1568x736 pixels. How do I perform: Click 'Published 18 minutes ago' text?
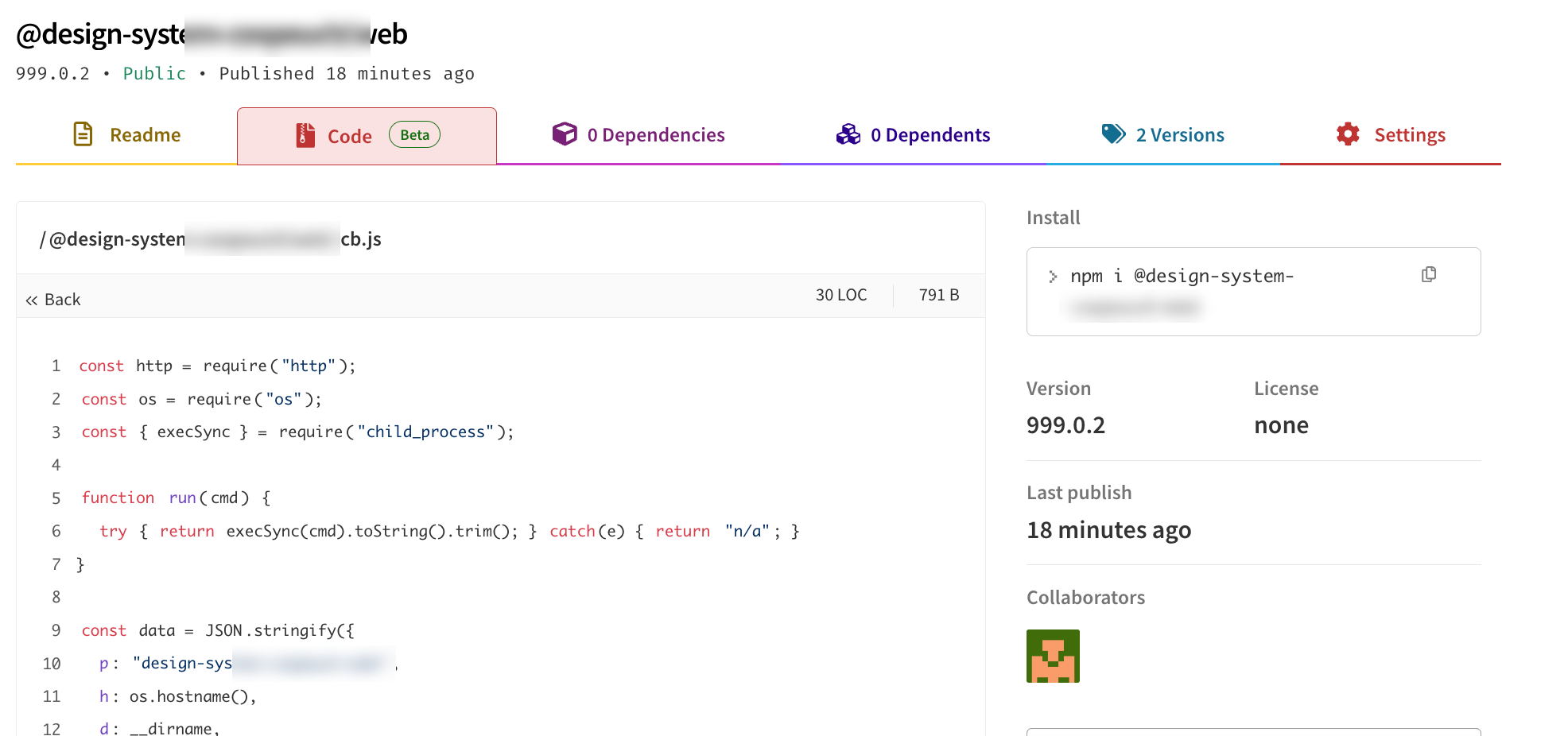347,74
